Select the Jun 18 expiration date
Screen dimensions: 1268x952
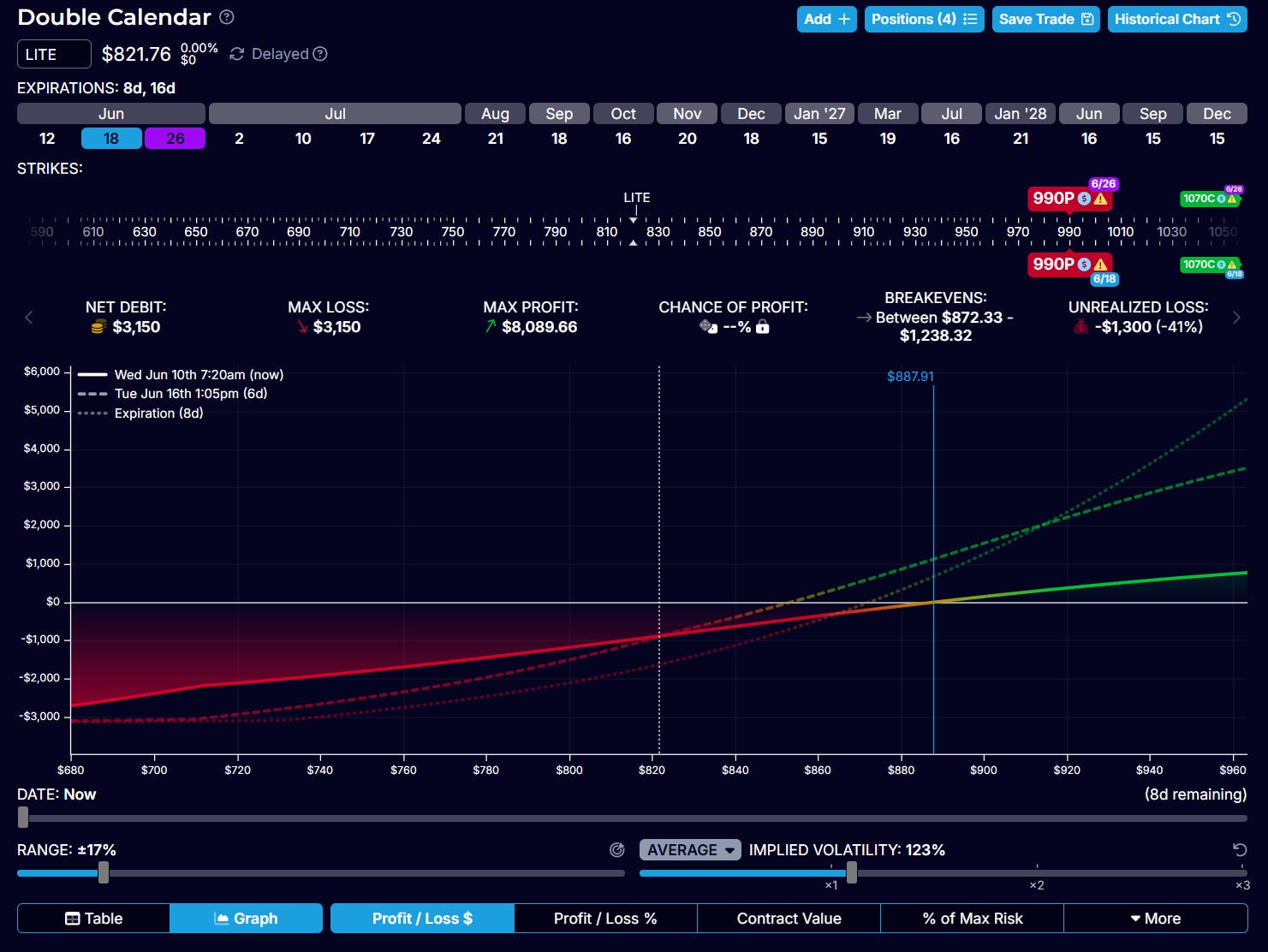click(111, 139)
